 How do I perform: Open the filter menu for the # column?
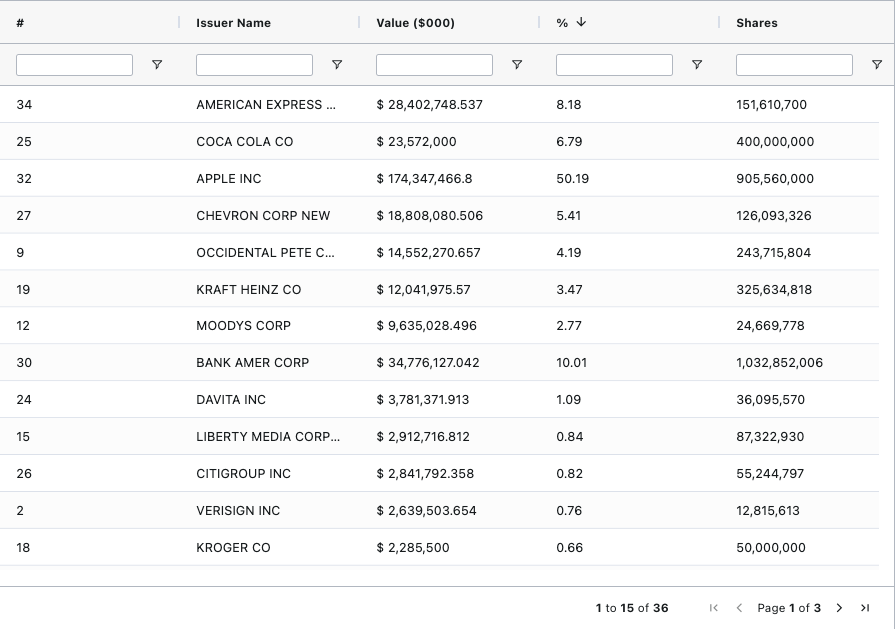click(157, 64)
